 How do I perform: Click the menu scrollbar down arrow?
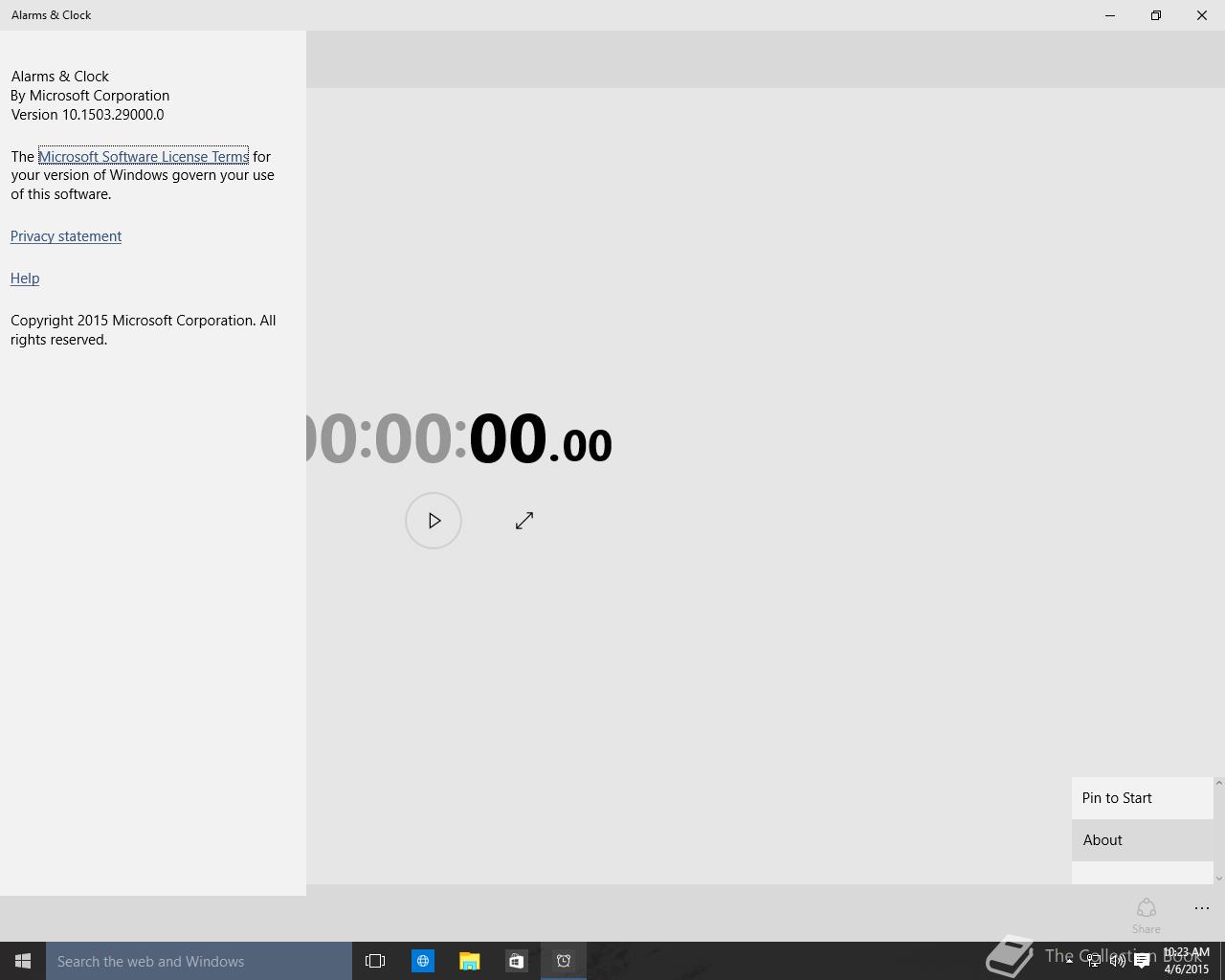(x=1218, y=878)
